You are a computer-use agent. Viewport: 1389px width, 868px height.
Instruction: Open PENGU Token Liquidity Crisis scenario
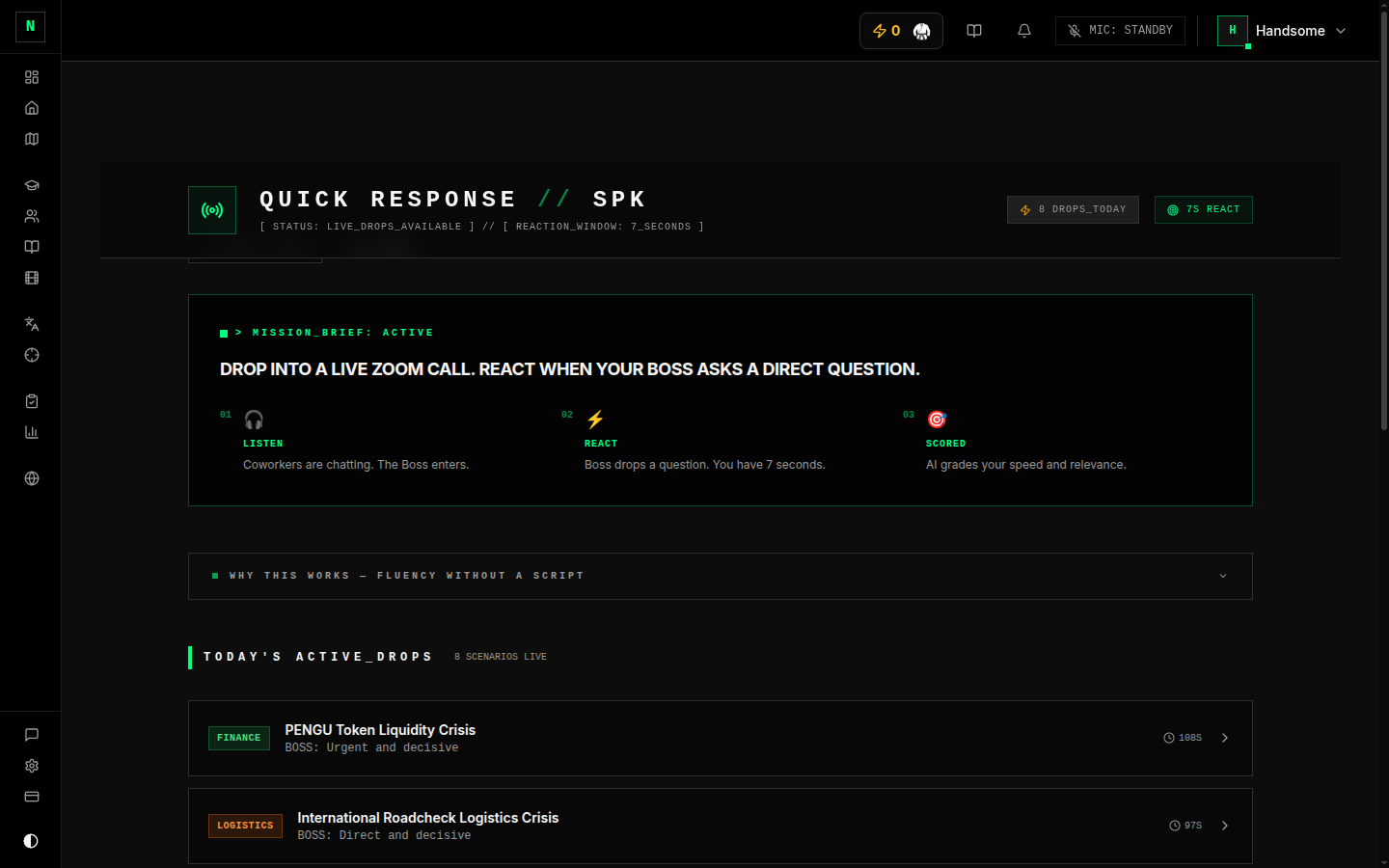pos(721,738)
